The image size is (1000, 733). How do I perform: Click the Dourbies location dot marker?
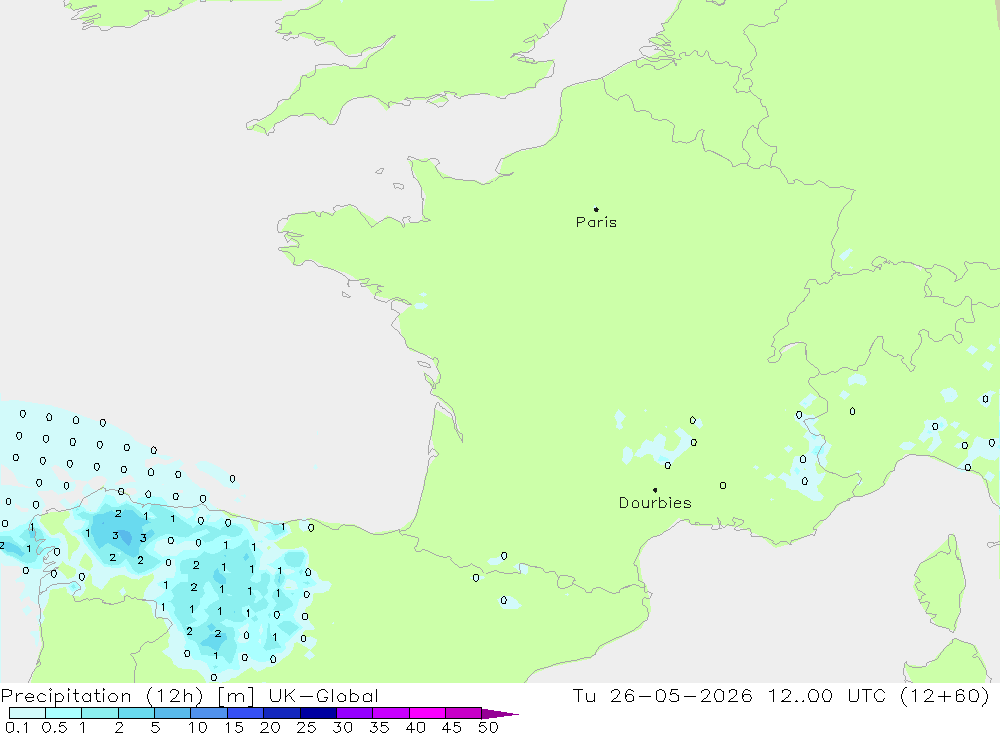pyautogui.click(x=655, y=490)
